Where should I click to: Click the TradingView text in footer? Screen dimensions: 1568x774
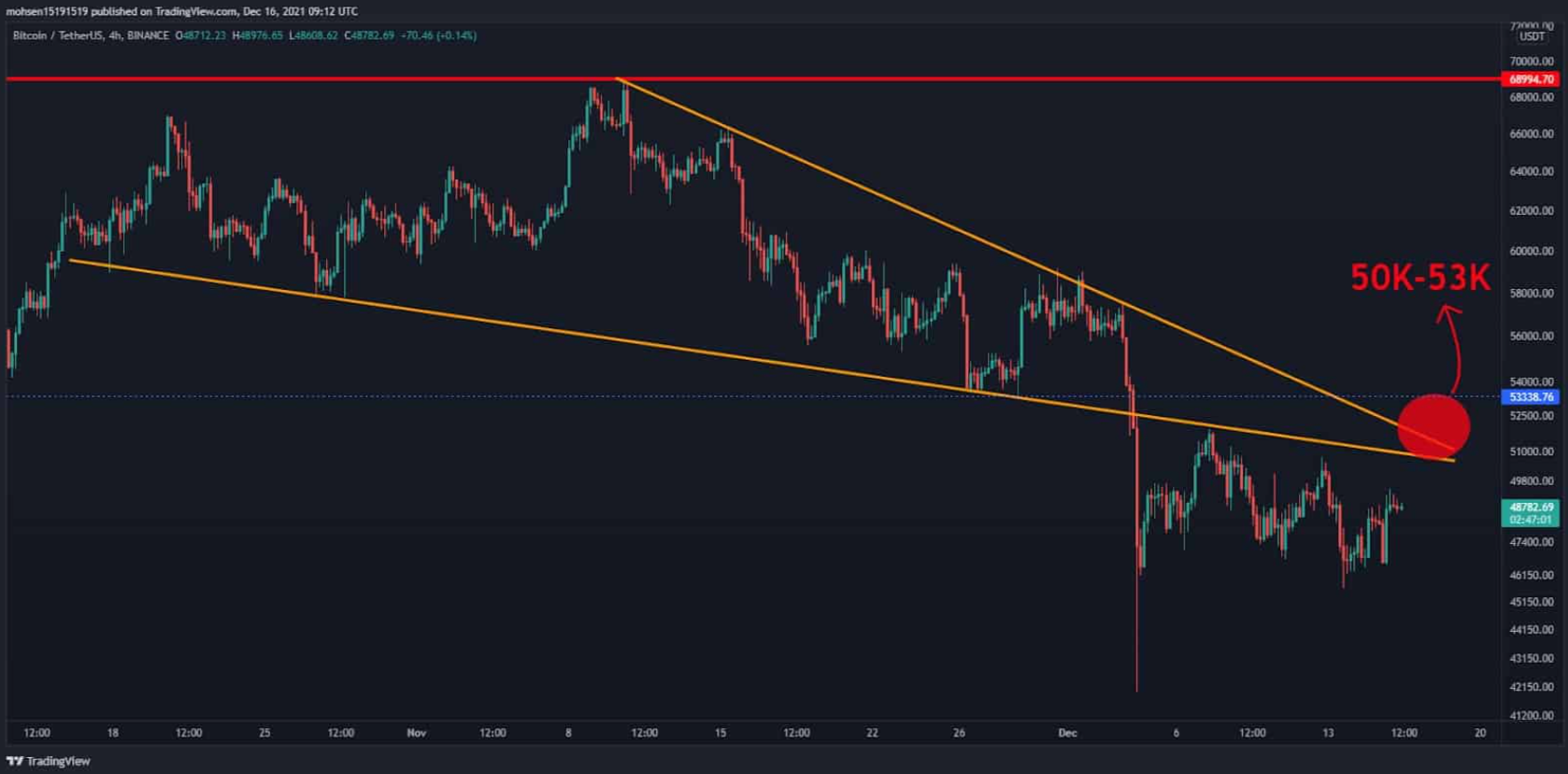(x=58, y=761)
